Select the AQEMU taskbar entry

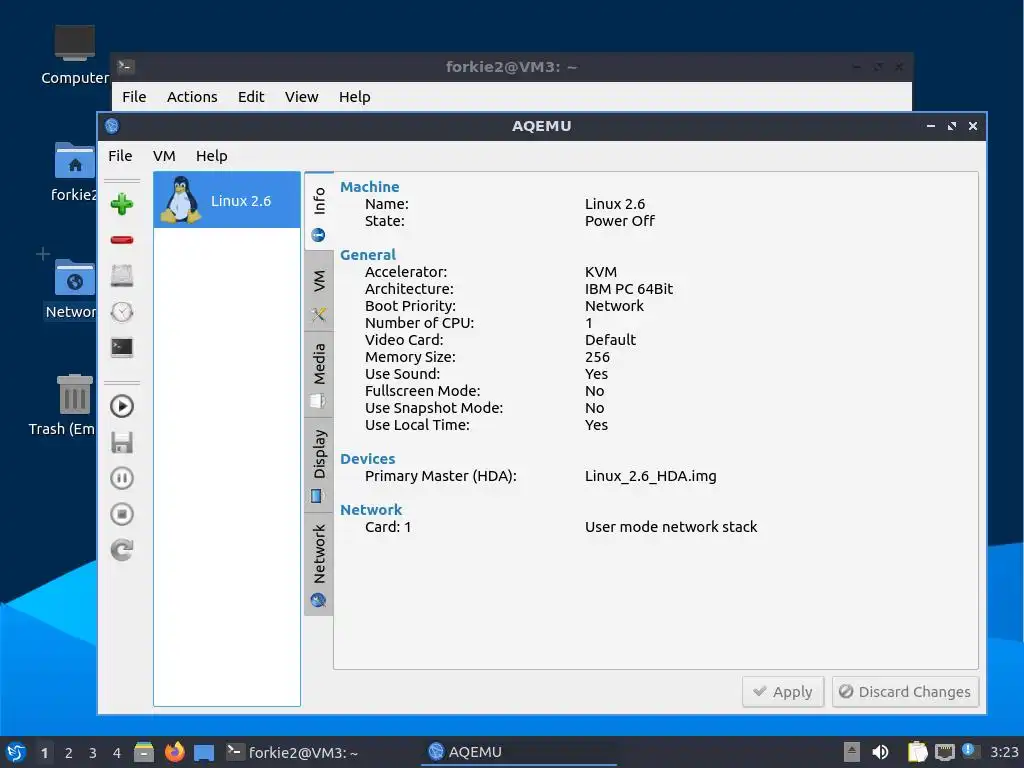click(x=520, y=752)
